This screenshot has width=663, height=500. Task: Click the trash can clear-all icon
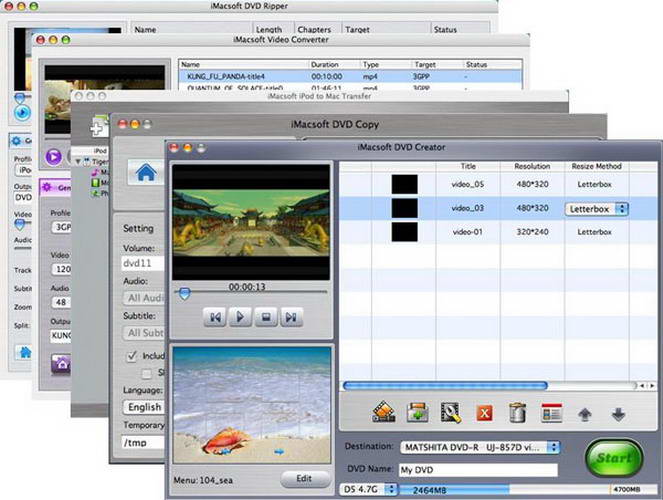(517, 411)
